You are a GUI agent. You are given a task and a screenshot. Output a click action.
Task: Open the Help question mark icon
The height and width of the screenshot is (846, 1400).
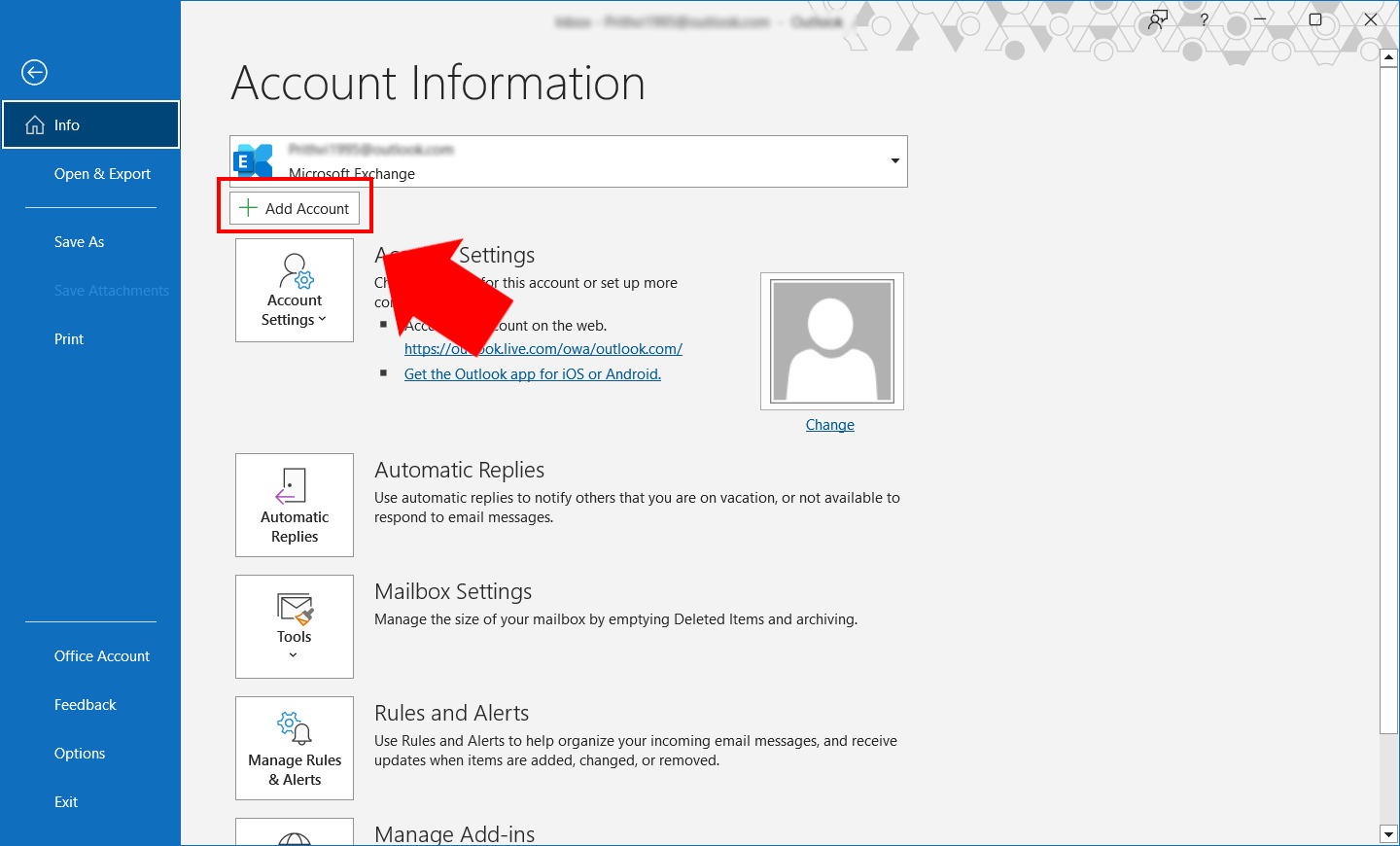coord(1205,19)
